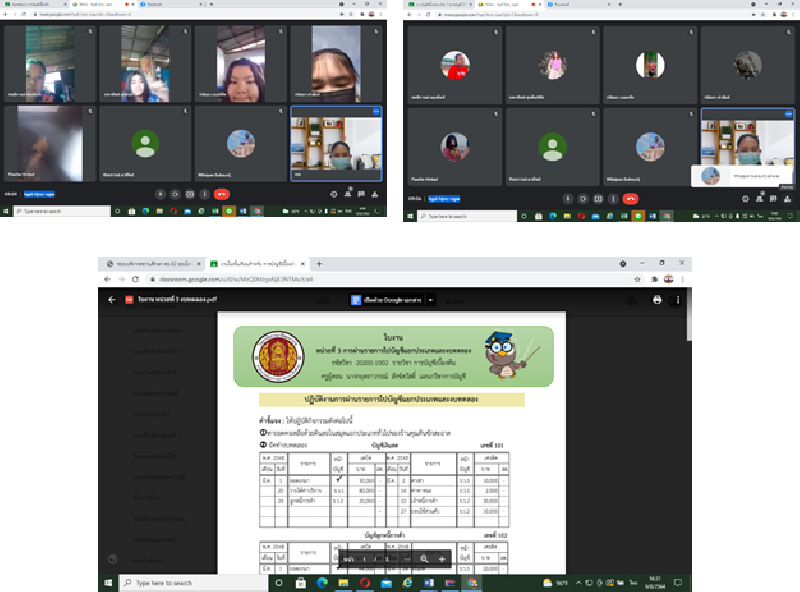800x592 pixels.
Task: Expand the Open with Google Docs dropdown arrow
Action: (431, 299)
